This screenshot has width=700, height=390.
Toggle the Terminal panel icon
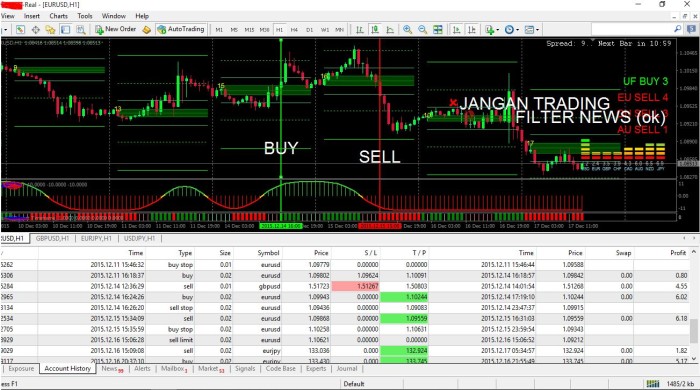pyautogui.click(x=66, y=29)
